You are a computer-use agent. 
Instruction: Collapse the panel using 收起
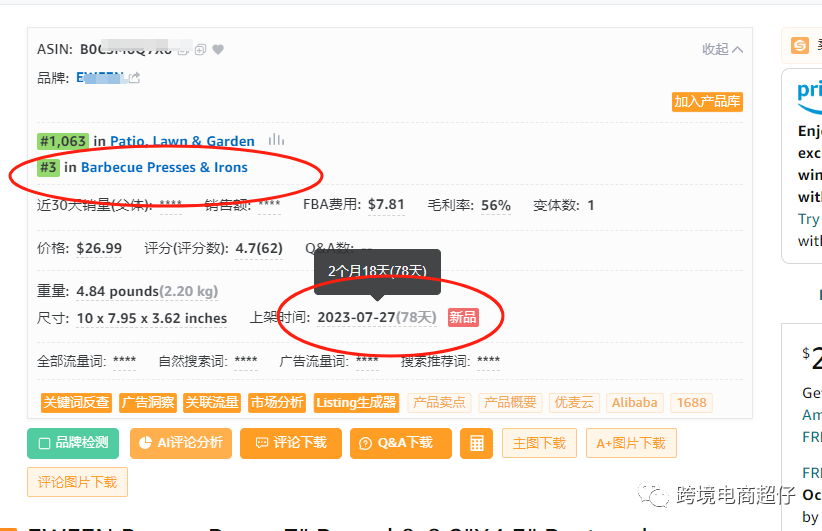722,49
